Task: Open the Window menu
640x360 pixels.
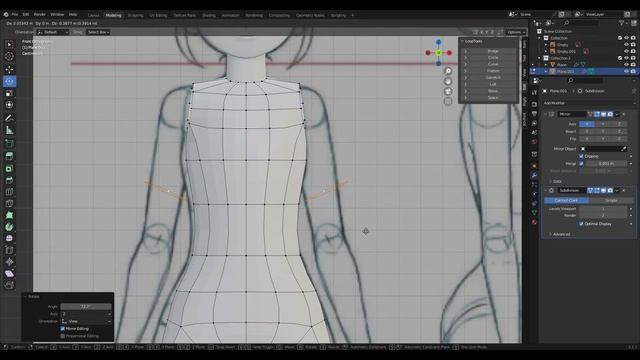Action: [57, 14]
